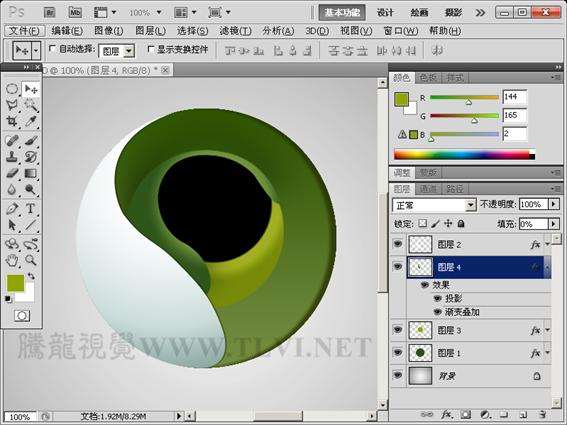
Task: Select the Type tool
Action: click(31, 209)
